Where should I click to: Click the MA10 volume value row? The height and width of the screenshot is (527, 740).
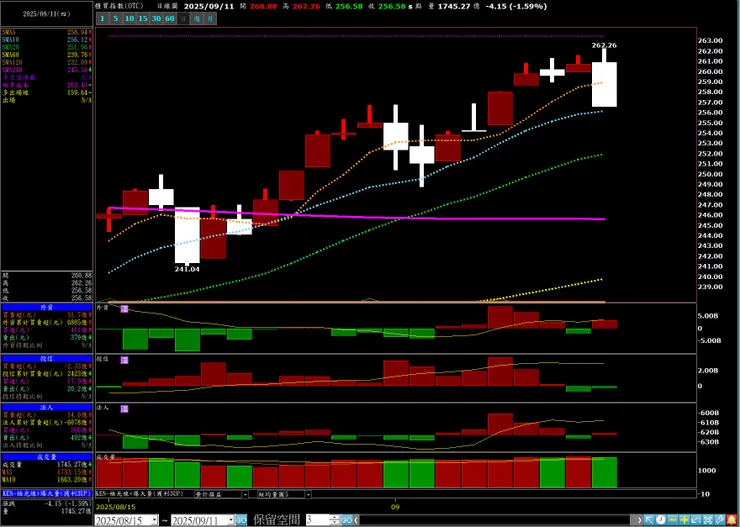coord(47,479)
